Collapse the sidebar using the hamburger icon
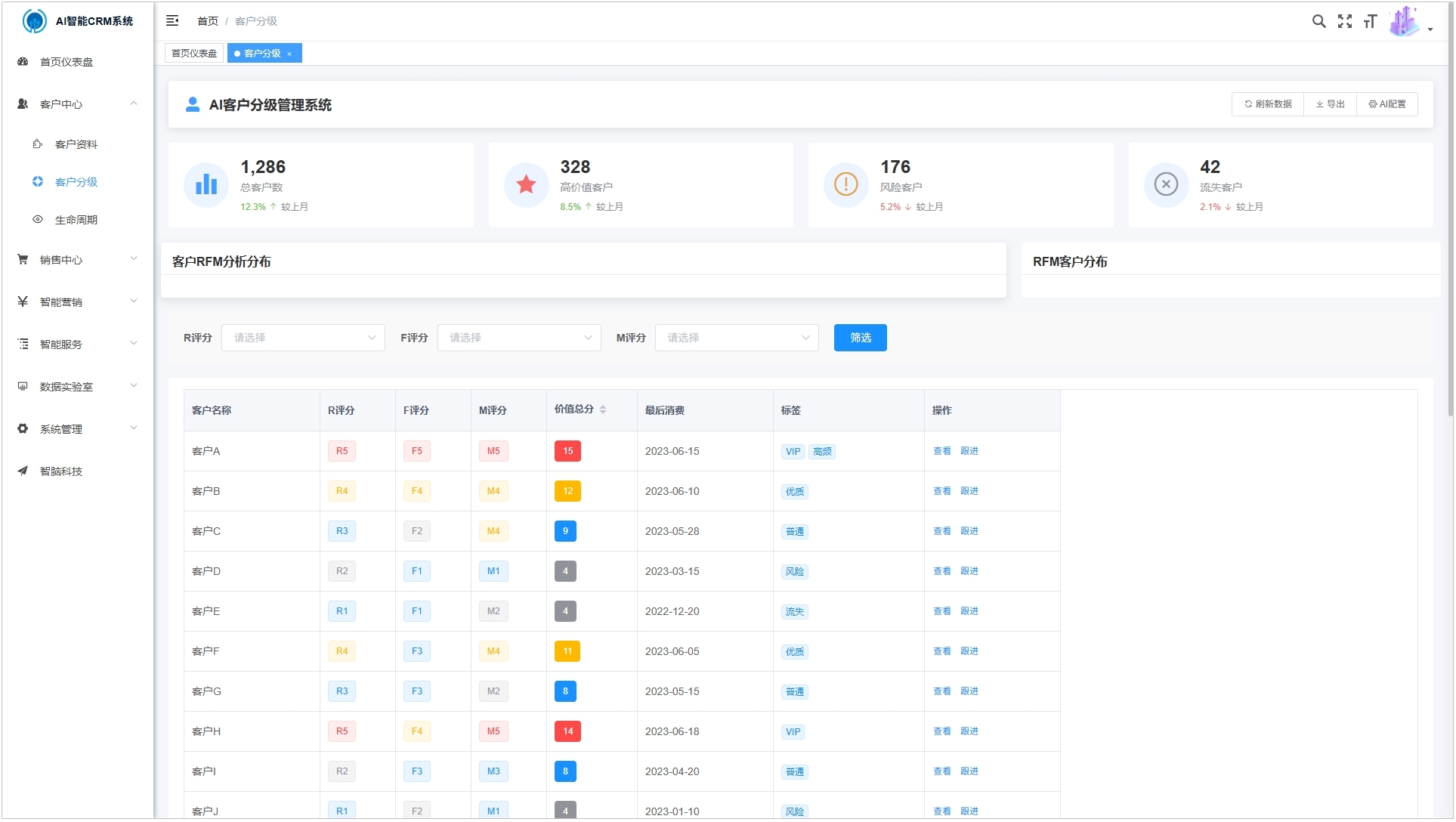Image resolution: width=1456 pixels, height=822 pixels. tap(172, 20)
